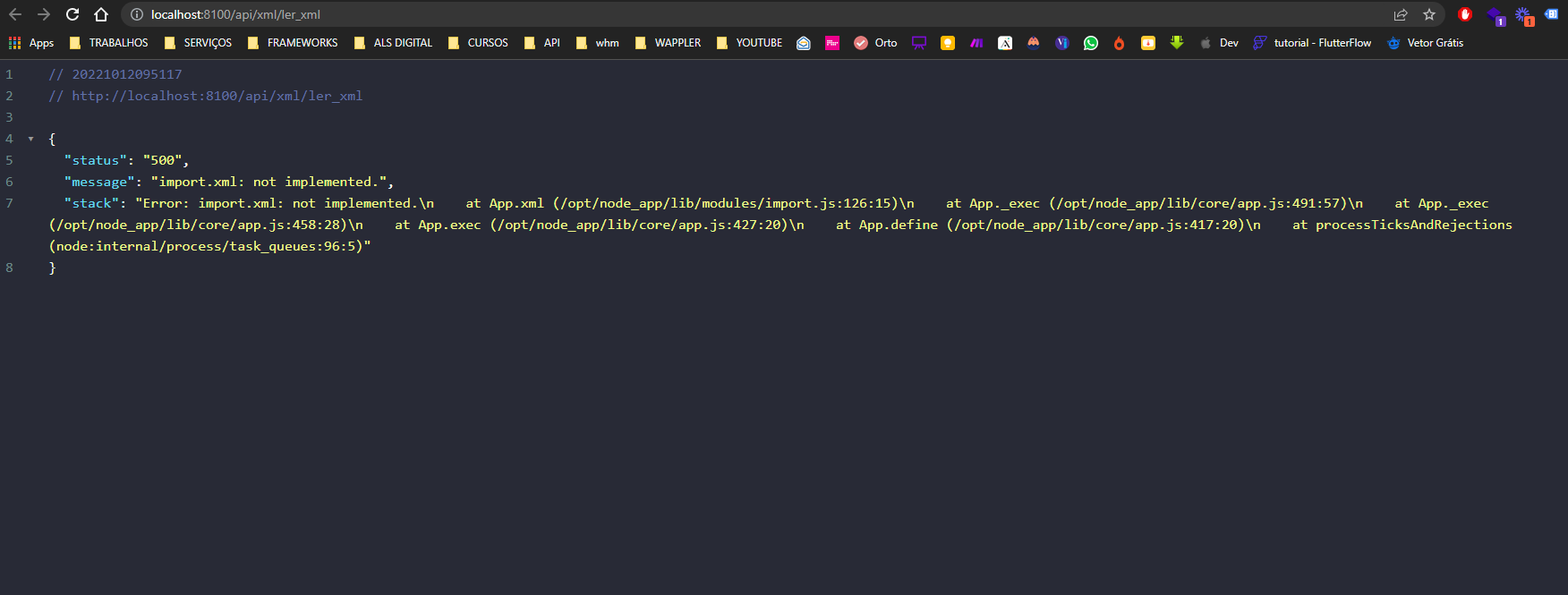1568x595 pixels.
Task: Open the Apps shortcut in bookmarks bar
Action: tap(31, 43)
